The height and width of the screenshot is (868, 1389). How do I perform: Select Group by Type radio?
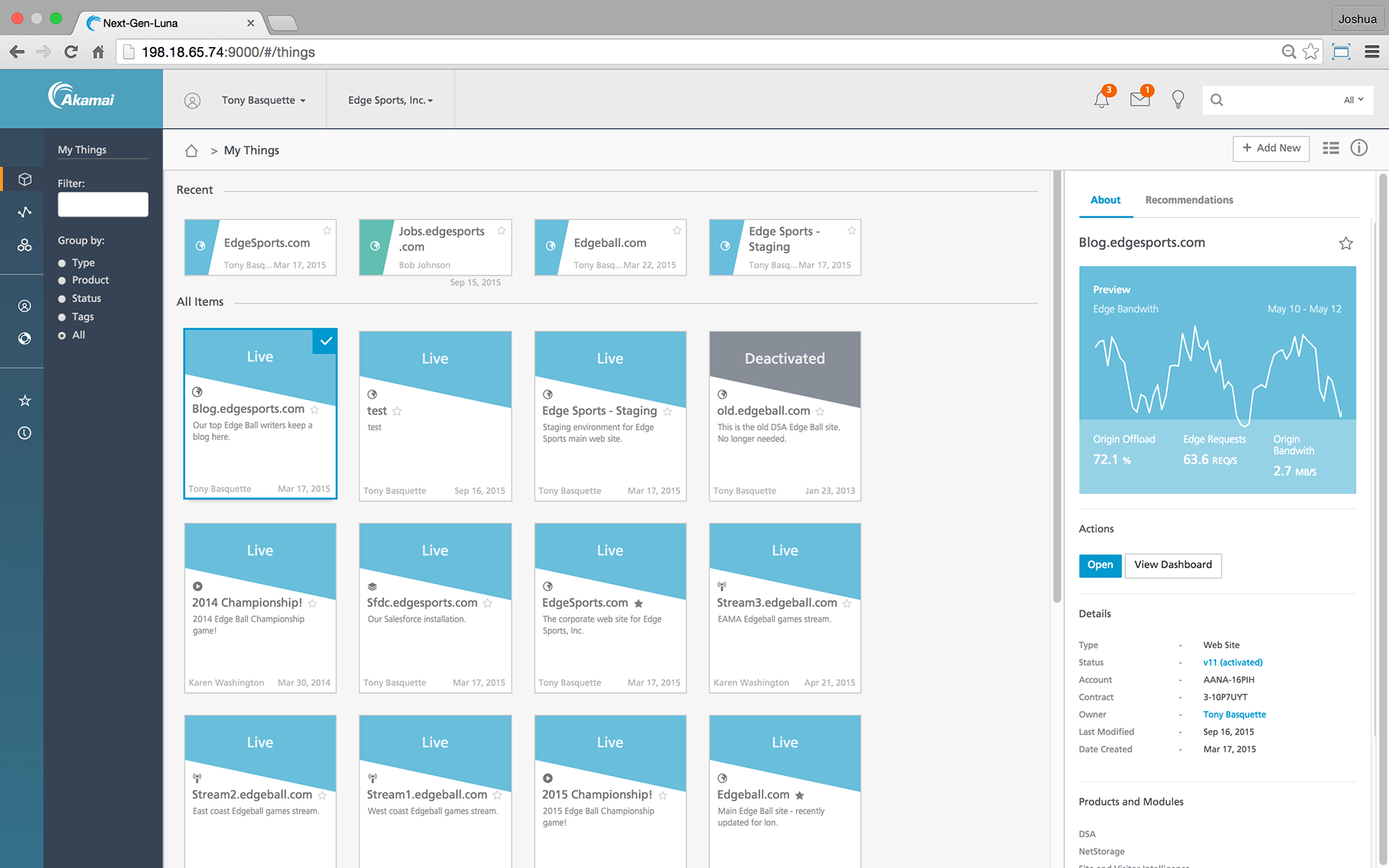[62, 263]
